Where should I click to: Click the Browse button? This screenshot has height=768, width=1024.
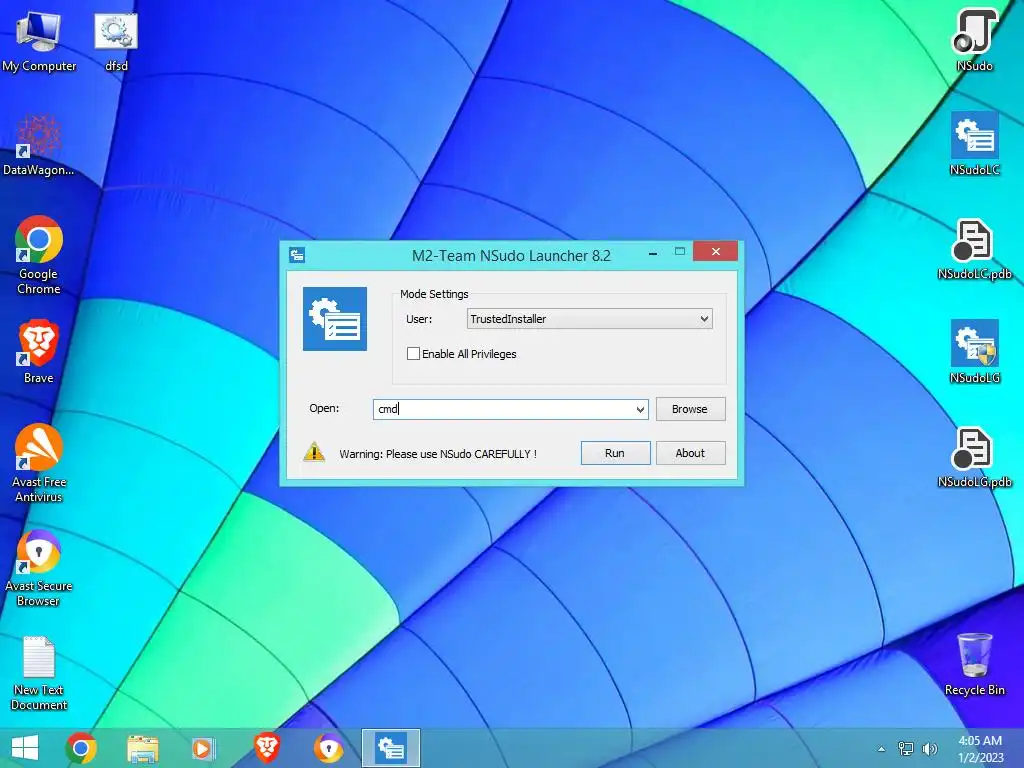pyautogui.click(x=690, y=409)
